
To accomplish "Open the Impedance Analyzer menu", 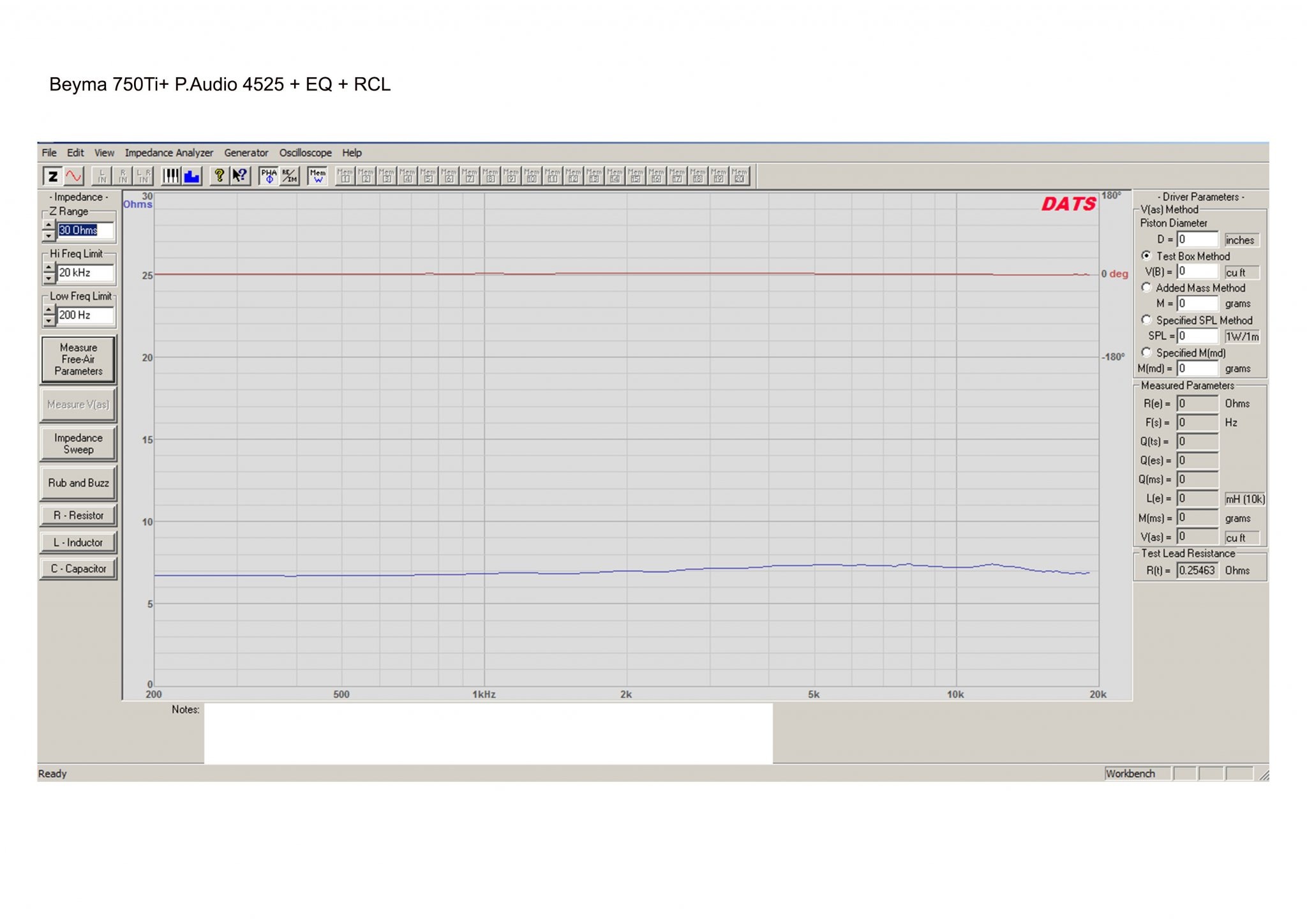I will point(169,153).
